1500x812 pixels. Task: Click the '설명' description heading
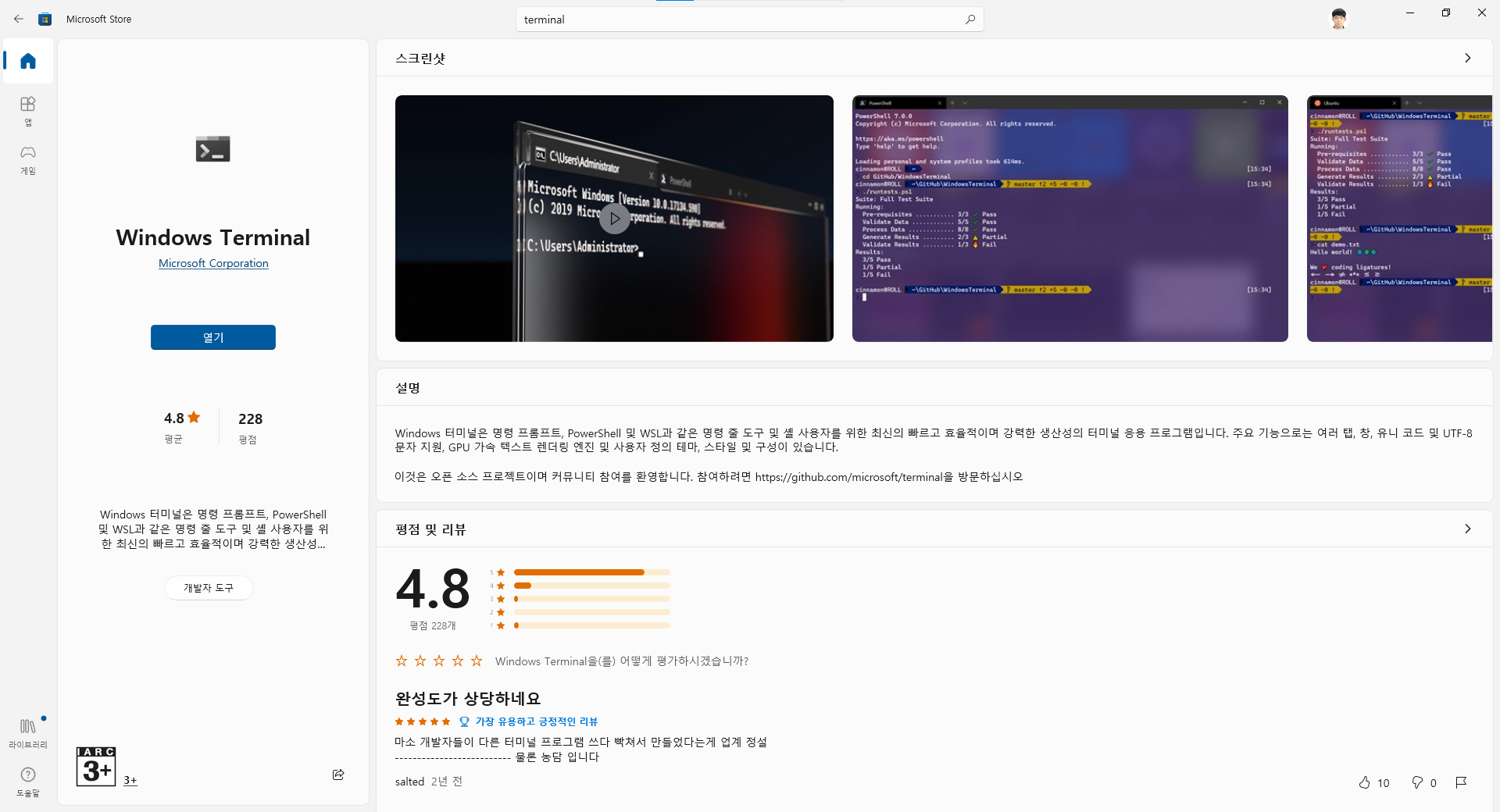tap(408, 388)
